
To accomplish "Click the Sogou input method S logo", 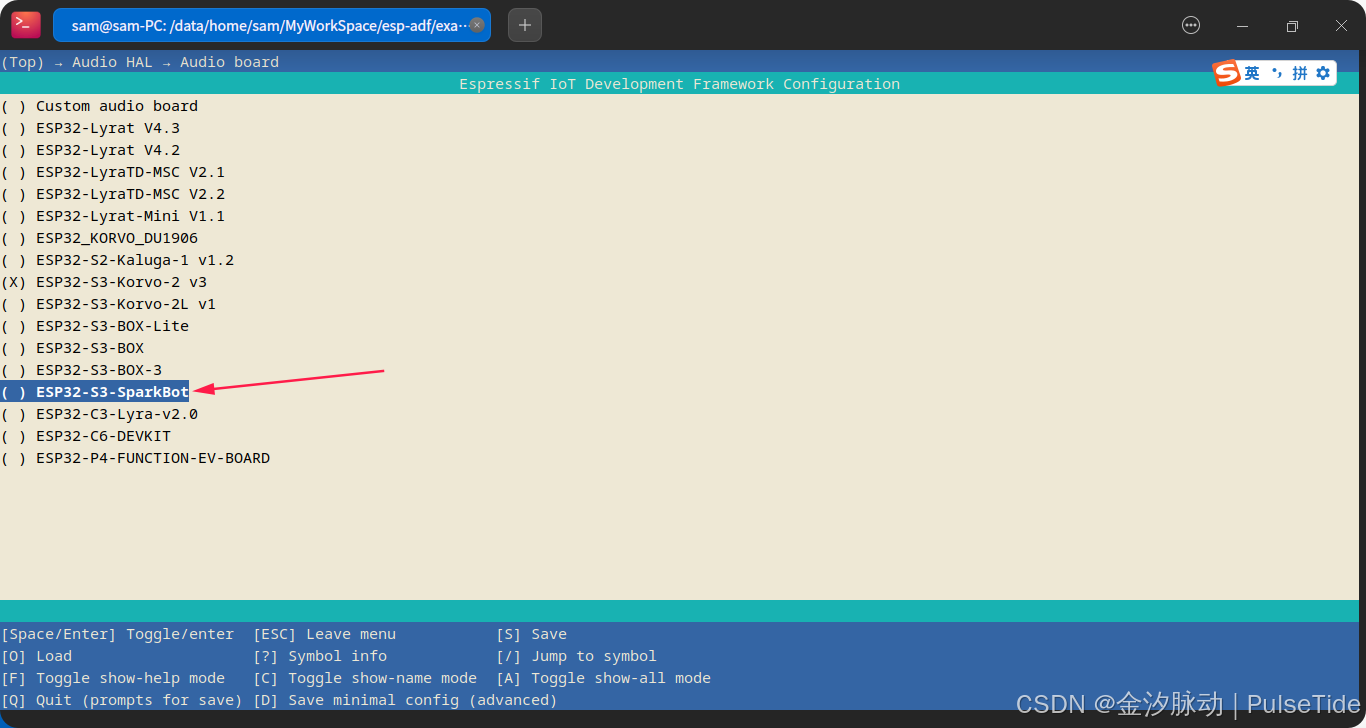I will (x=1226, y=73).
